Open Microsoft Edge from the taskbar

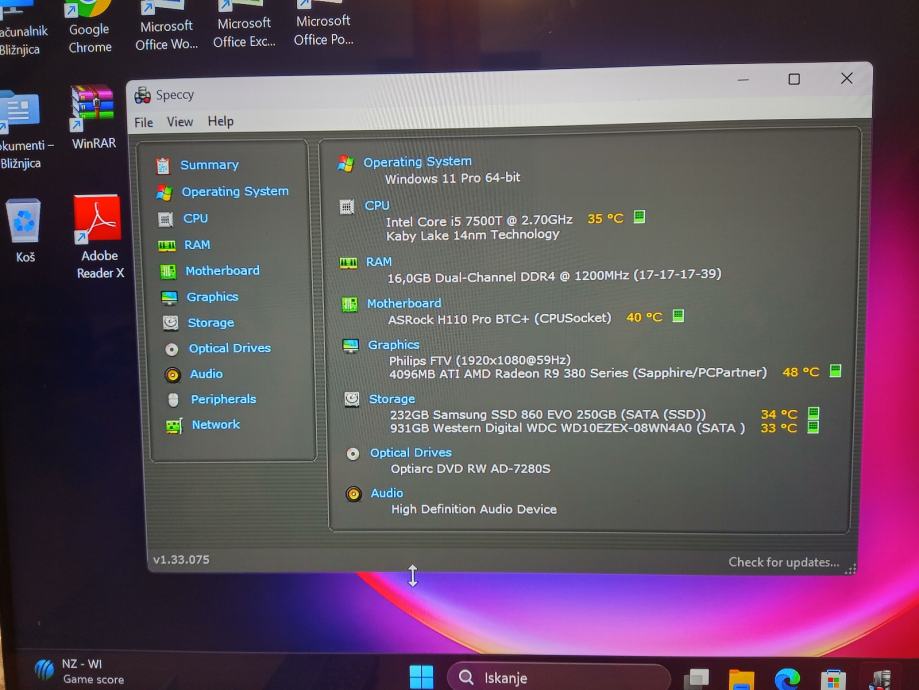(x=787, y=679)
